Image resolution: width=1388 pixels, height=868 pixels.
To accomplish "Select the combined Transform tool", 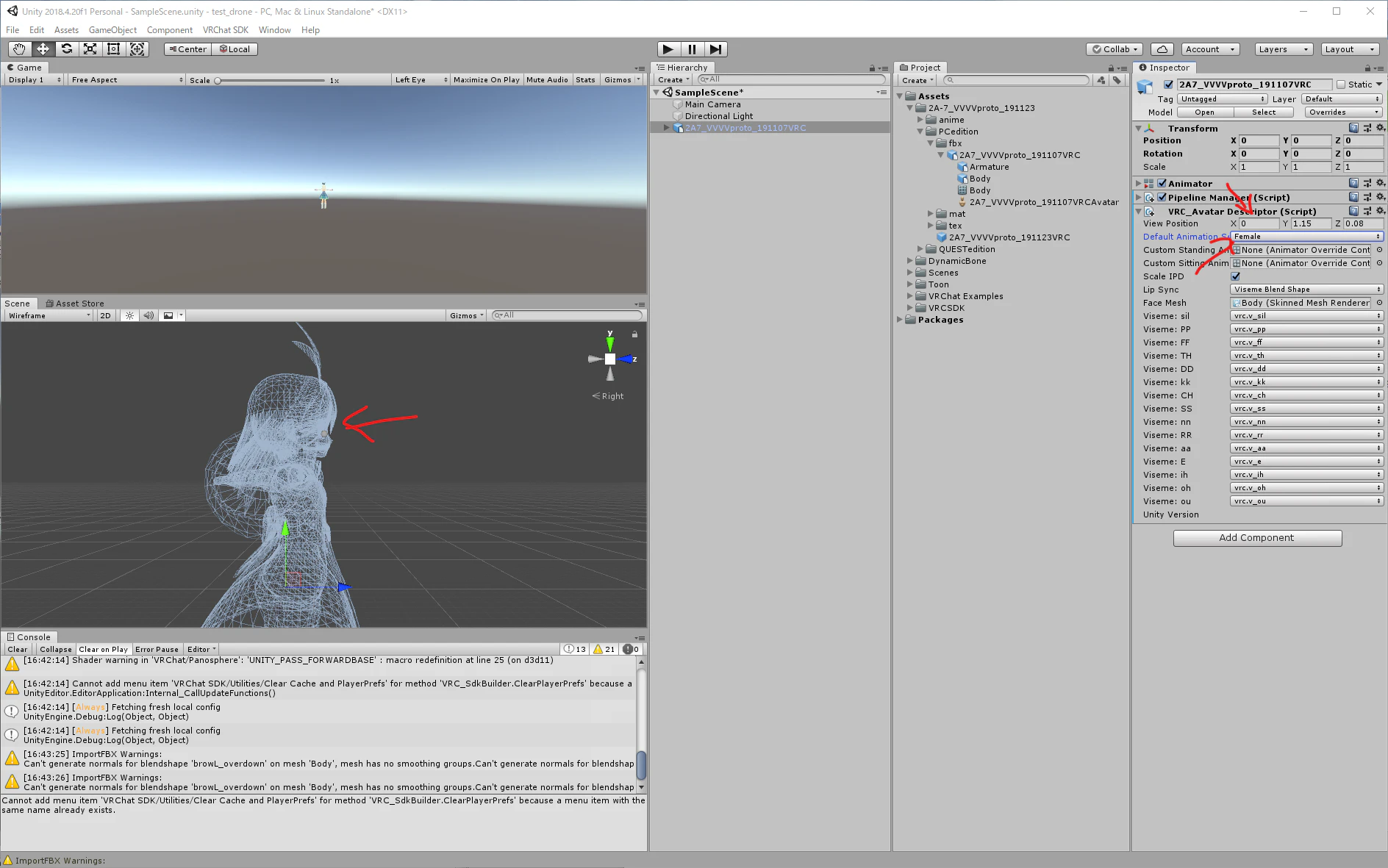I will pos(137,49).
